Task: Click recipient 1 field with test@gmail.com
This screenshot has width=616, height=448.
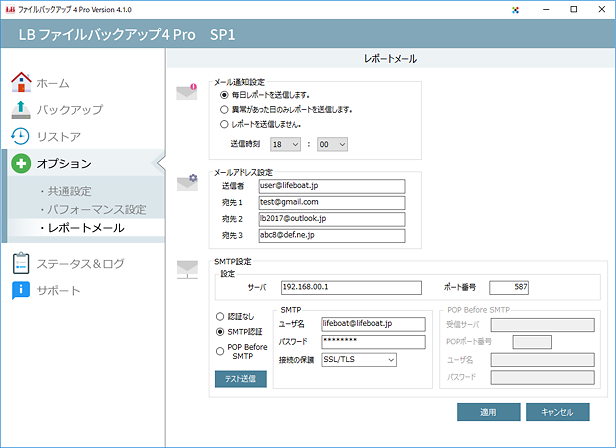Action: 332,203
